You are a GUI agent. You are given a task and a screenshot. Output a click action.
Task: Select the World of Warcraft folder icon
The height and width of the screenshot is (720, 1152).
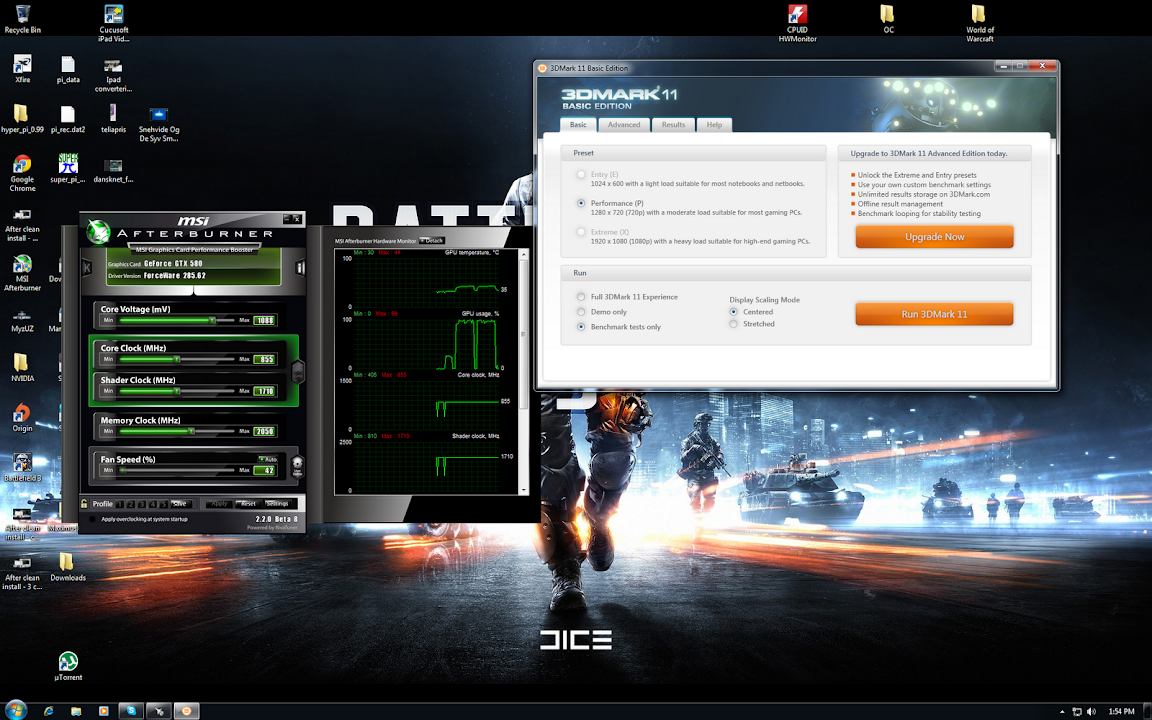pos(979,23)
